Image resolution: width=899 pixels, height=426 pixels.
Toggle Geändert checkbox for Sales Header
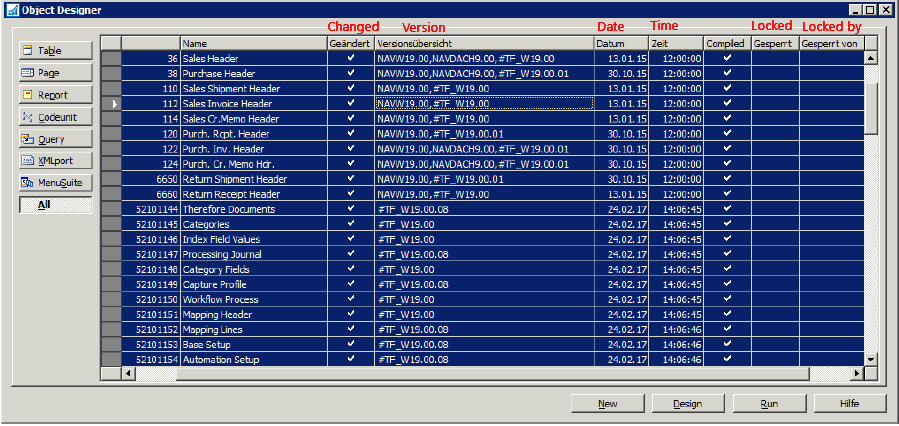(350, 58)
